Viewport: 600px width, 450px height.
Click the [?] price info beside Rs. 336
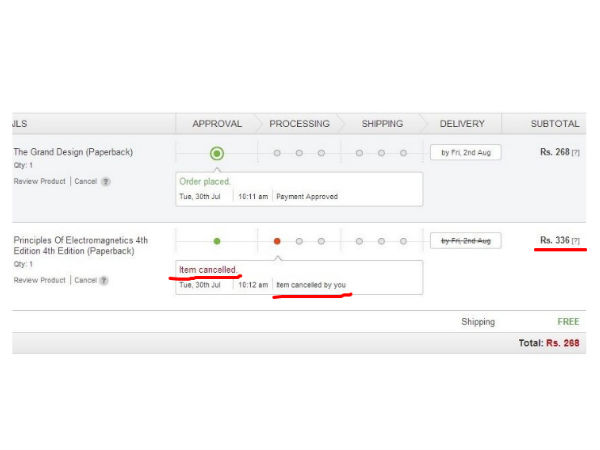(575, 241)
